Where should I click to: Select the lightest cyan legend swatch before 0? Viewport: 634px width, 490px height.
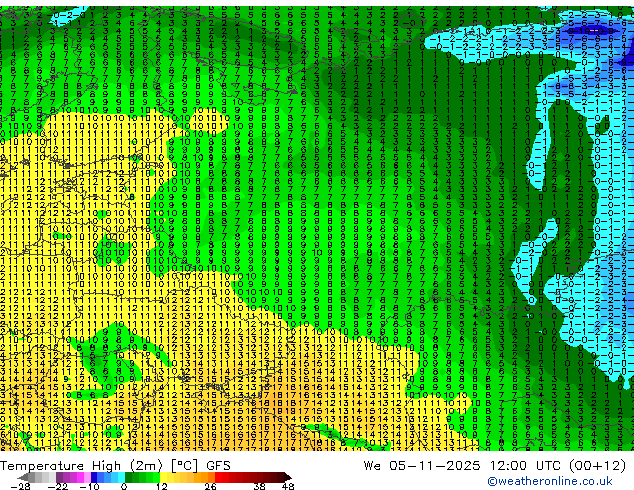(x=122, y=477)
